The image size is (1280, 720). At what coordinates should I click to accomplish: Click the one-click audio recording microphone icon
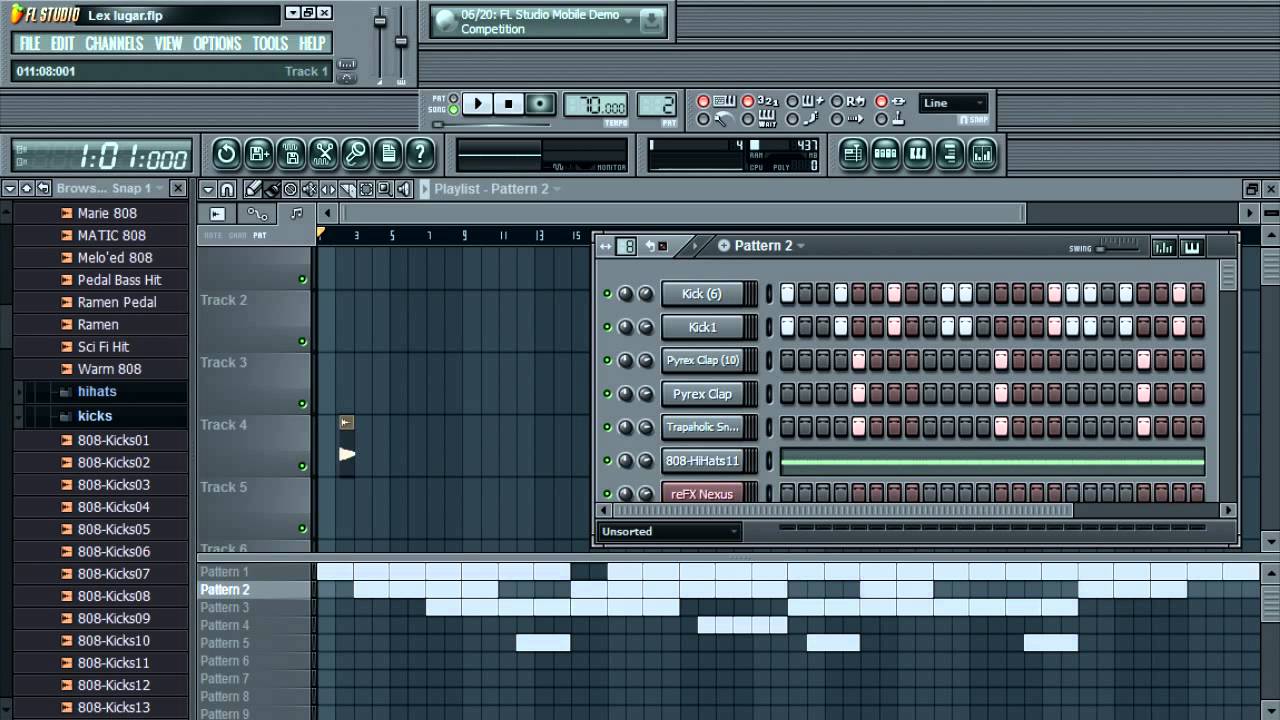pos(355,153)
